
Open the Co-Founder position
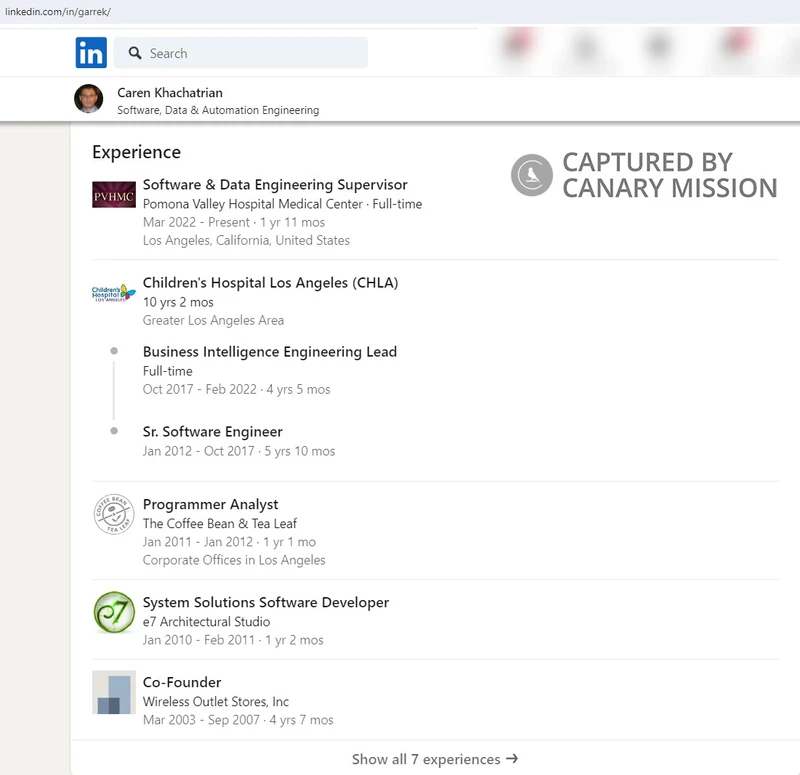pos(182,683)
